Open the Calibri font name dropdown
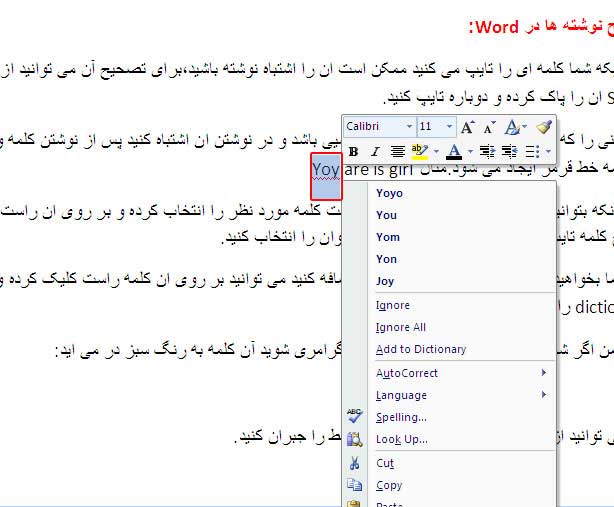The height and width of the screenshot is (507, 614). coord(409,127)
